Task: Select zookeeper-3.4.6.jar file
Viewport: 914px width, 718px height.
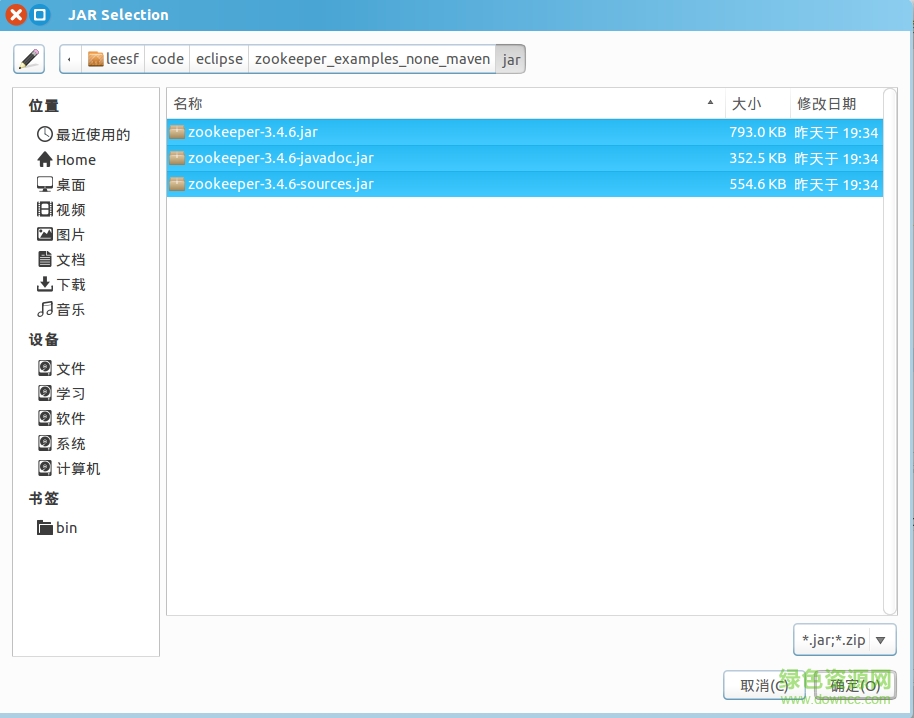Action: [x=252, y=132]
